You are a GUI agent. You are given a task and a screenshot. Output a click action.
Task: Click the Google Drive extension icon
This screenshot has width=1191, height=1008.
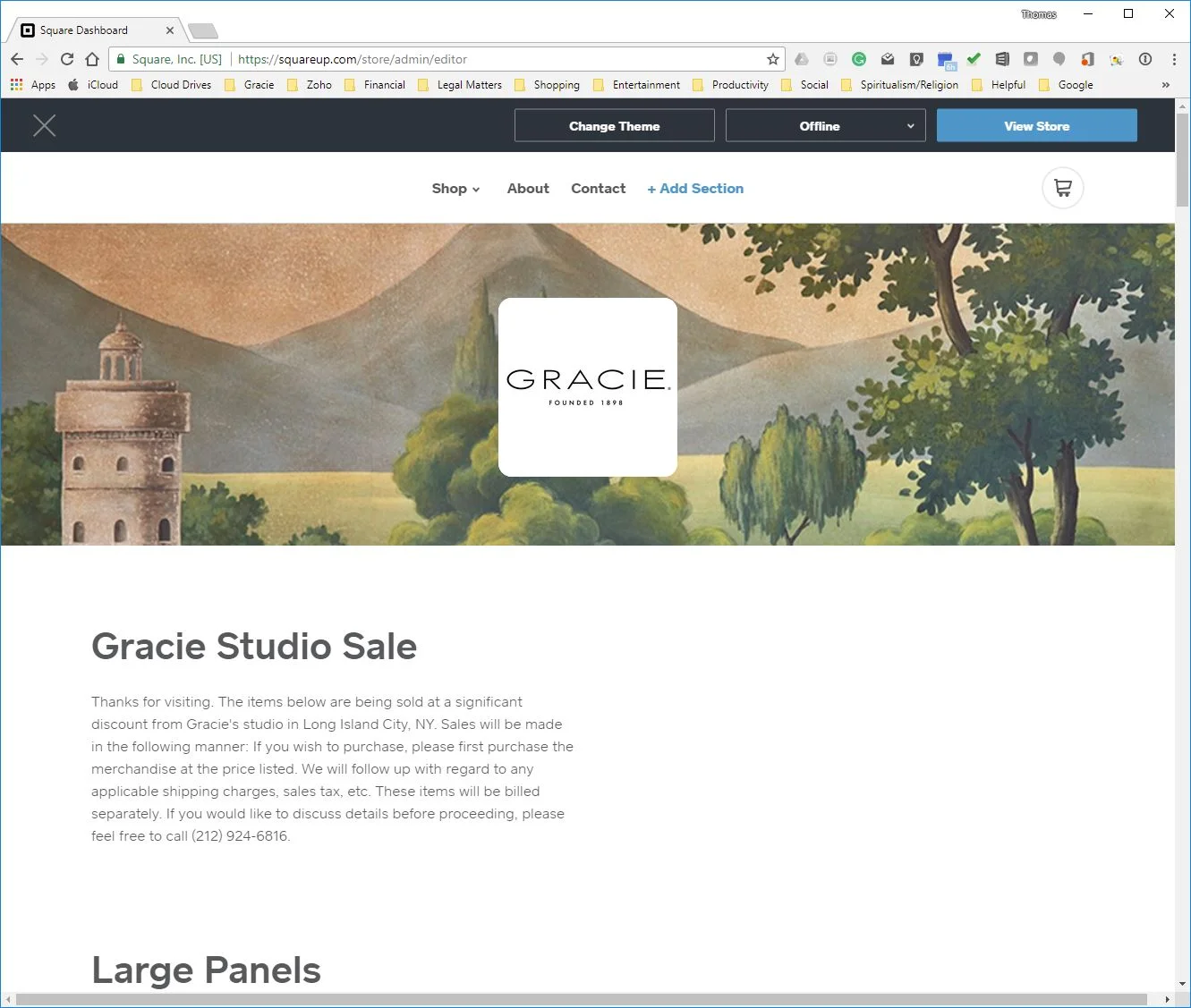[x=802, y=59]
